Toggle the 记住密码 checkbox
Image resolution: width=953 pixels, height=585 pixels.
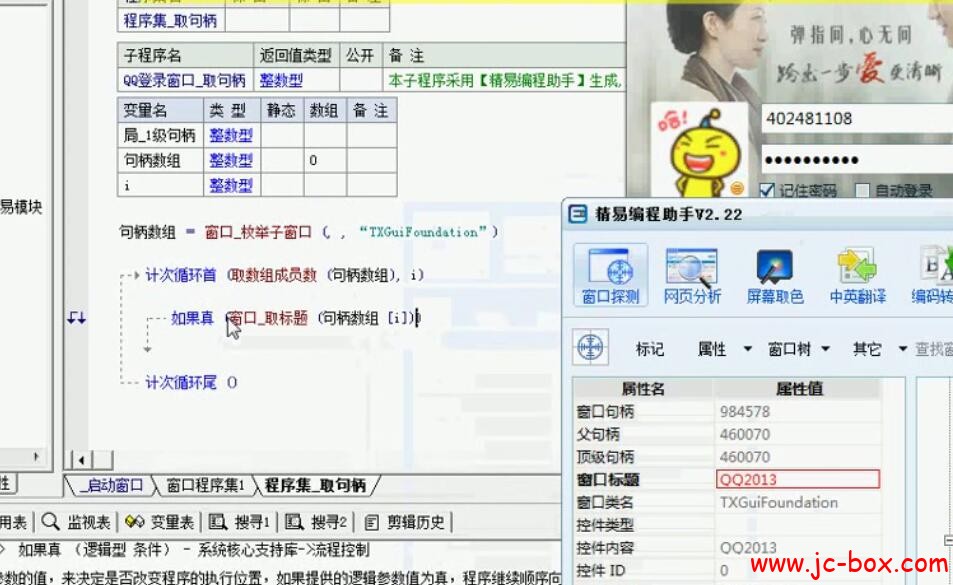click(767, 190)
